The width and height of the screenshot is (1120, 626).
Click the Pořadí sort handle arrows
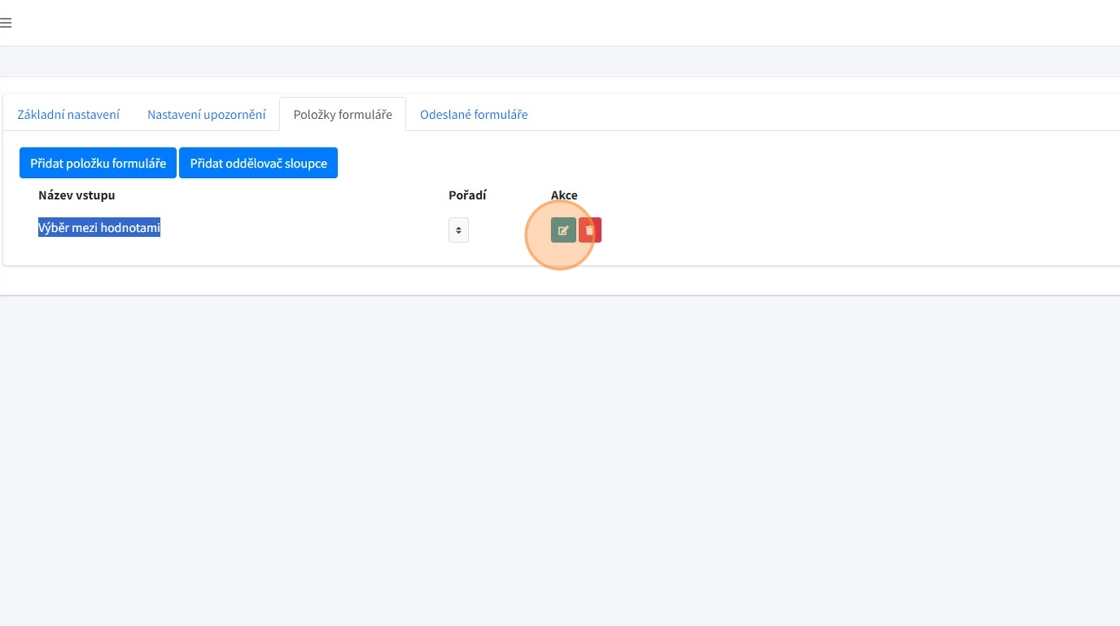(459, 231)
